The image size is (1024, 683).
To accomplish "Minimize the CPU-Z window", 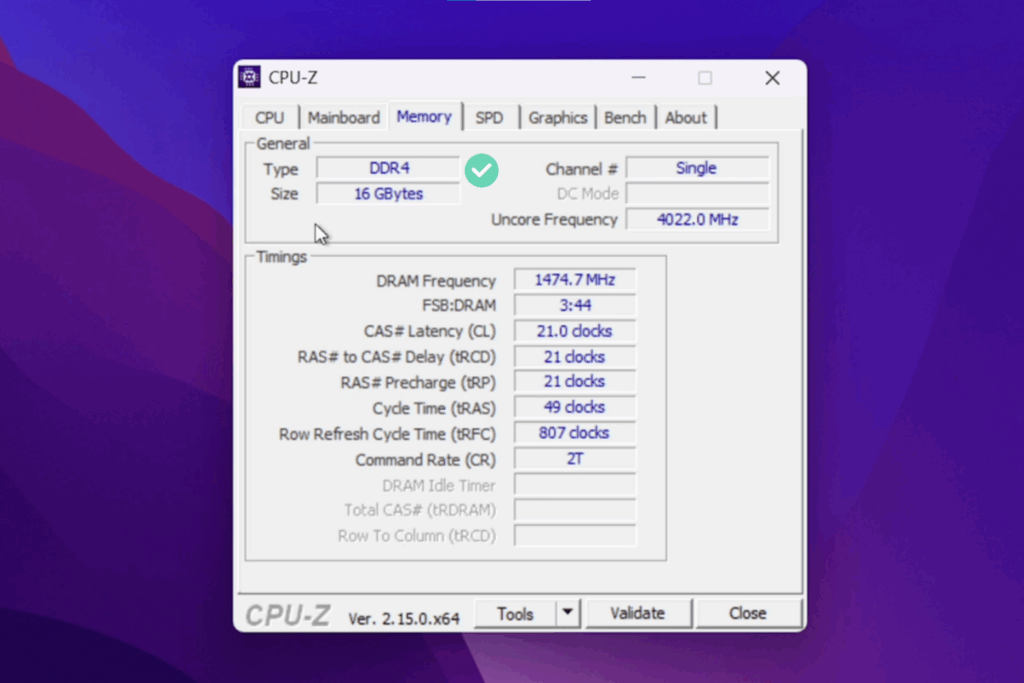I will point(639,78).
